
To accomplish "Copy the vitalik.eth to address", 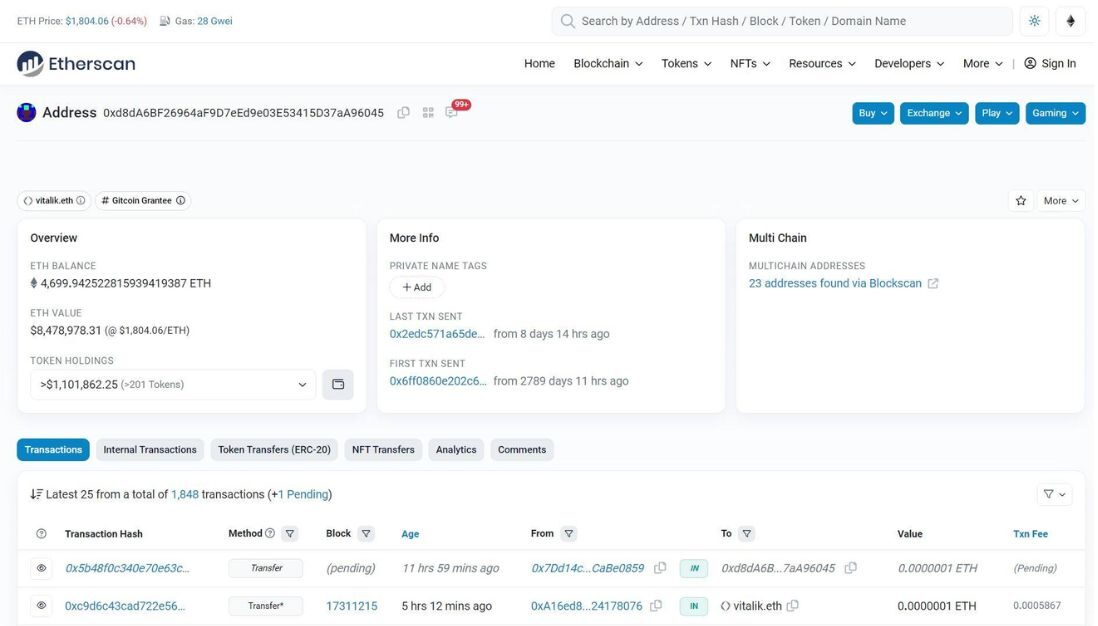I will (793, 606).
